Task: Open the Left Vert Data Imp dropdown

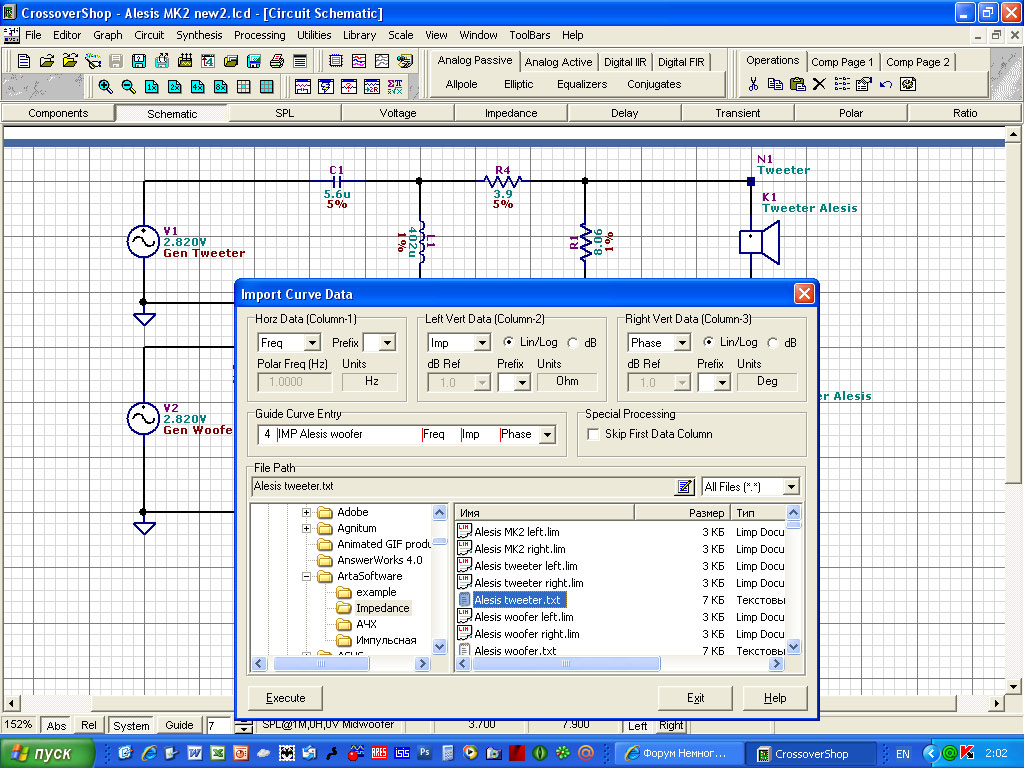Action: coord(482,342)
